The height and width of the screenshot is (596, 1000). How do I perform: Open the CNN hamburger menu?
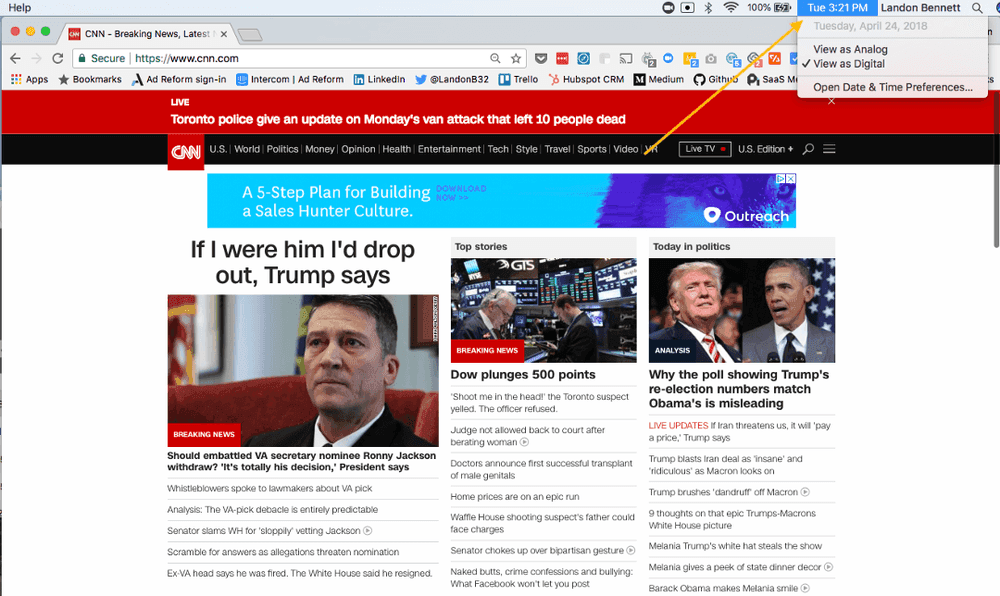click(829, 149)
